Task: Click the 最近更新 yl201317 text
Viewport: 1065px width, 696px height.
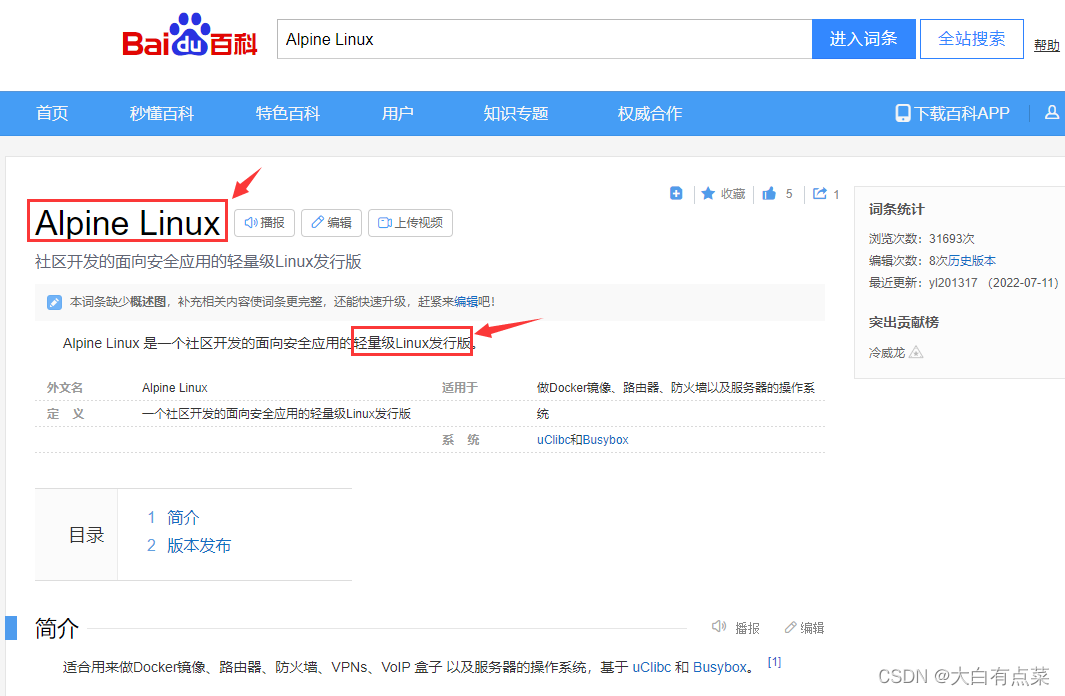Action: [x=963, y=282]
